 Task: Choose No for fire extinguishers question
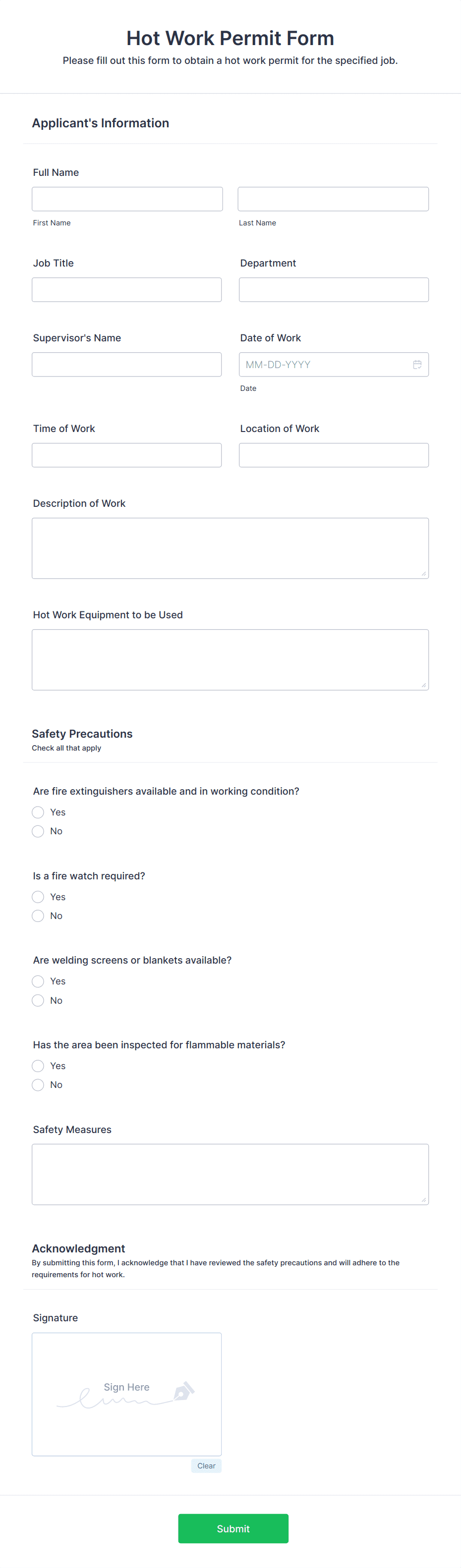[x=38, y=831]
